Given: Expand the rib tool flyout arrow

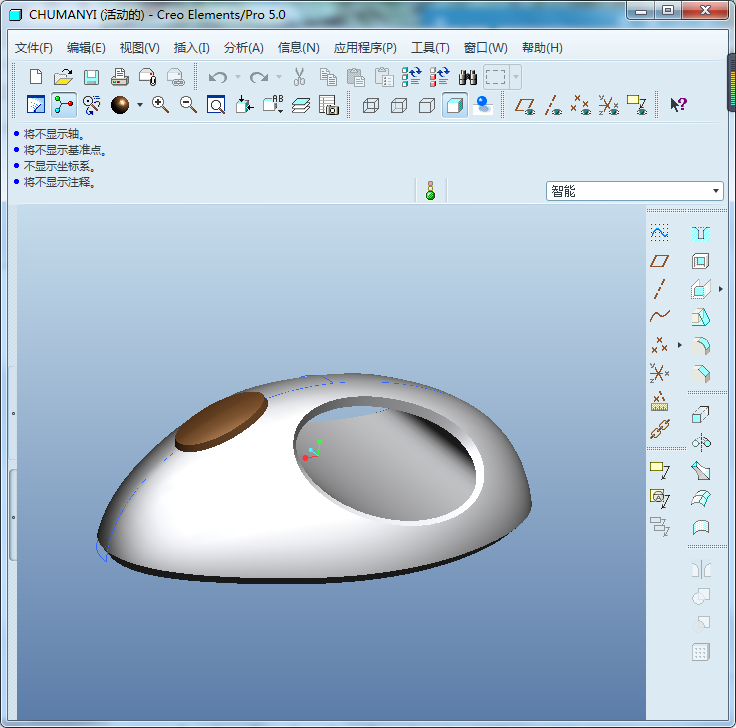Looking at the screenshot, I should point(721,289).
